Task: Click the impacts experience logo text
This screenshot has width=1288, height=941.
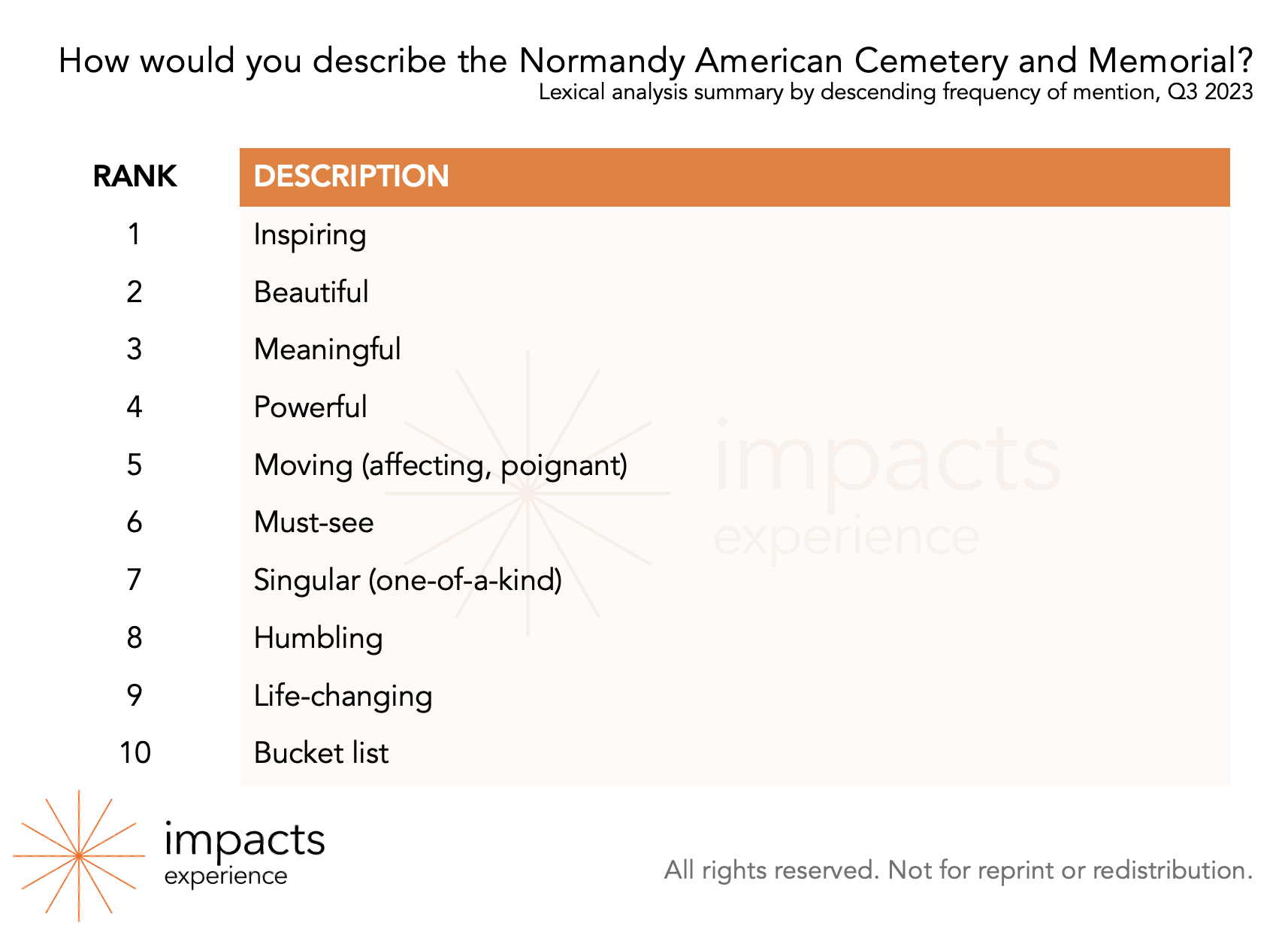Action: [x=244, y=854]
